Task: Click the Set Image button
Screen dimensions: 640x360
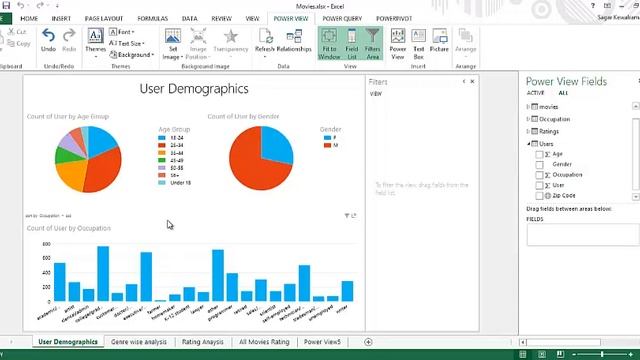Action: point(173,44)
